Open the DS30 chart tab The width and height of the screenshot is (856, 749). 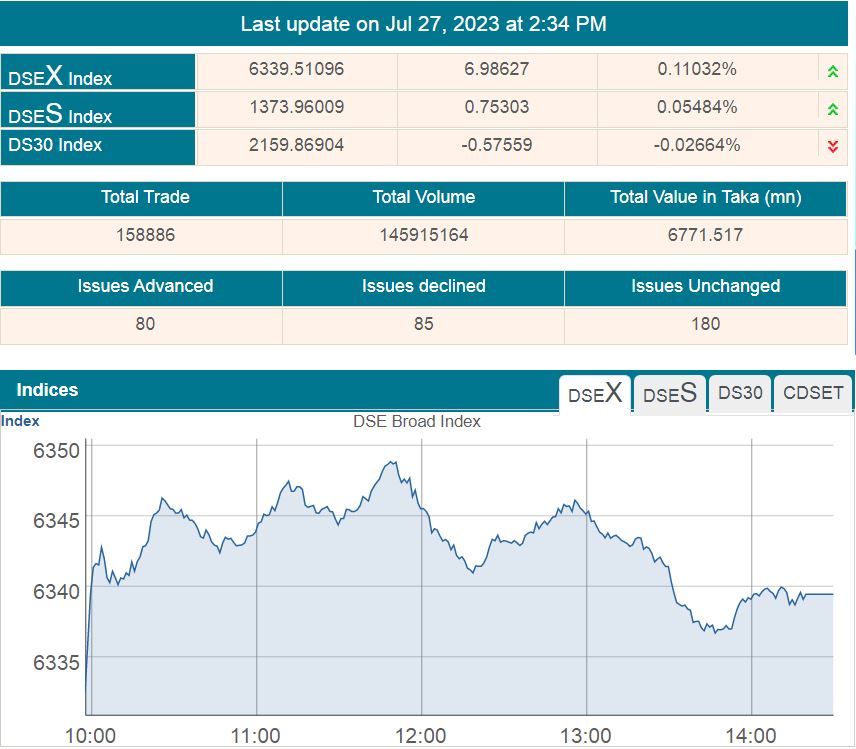coord(740,393)
